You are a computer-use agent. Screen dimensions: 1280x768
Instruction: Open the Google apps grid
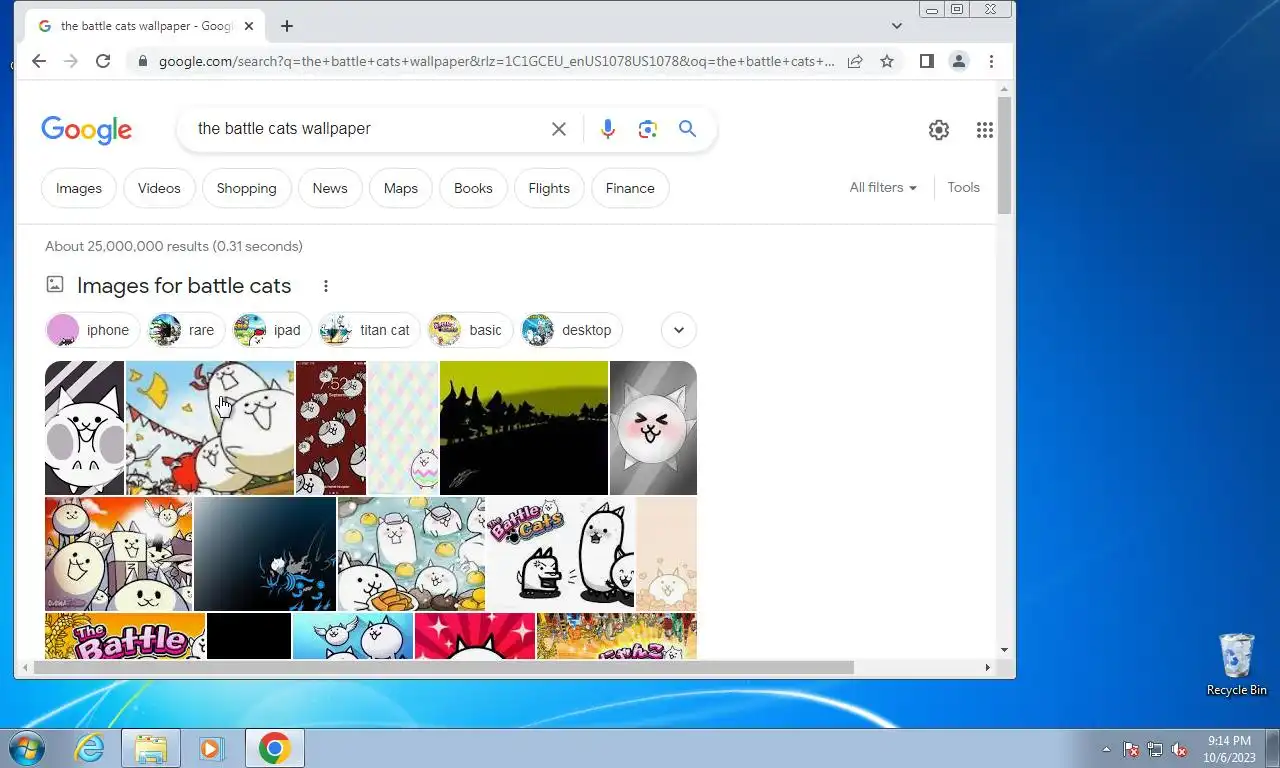pos(985,129)
